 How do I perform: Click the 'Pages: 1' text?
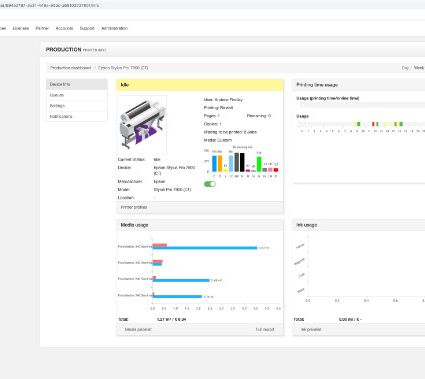click(x=212, y=116)
